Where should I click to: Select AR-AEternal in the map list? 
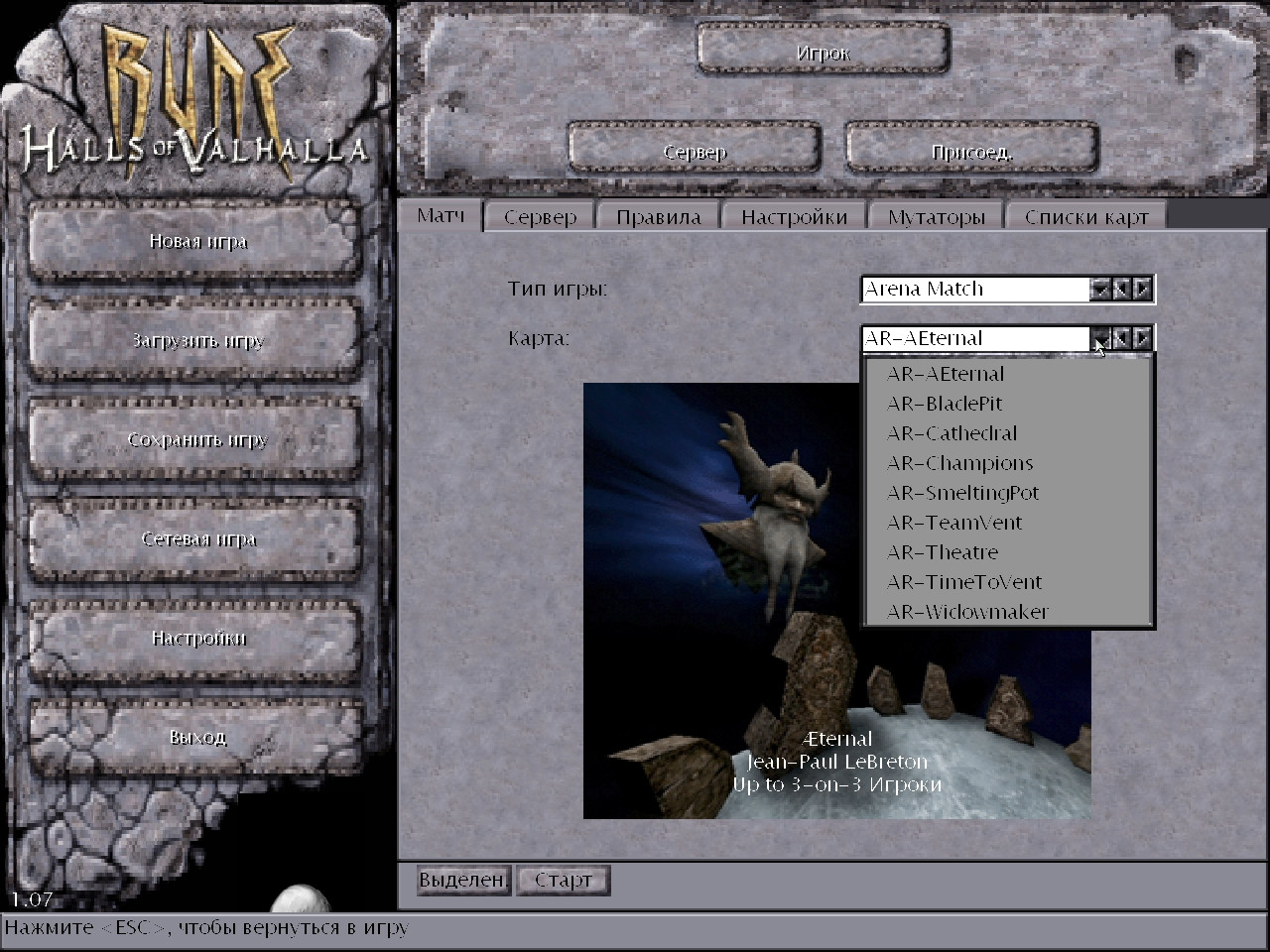pyautogui.click(x=1008, y=374)
